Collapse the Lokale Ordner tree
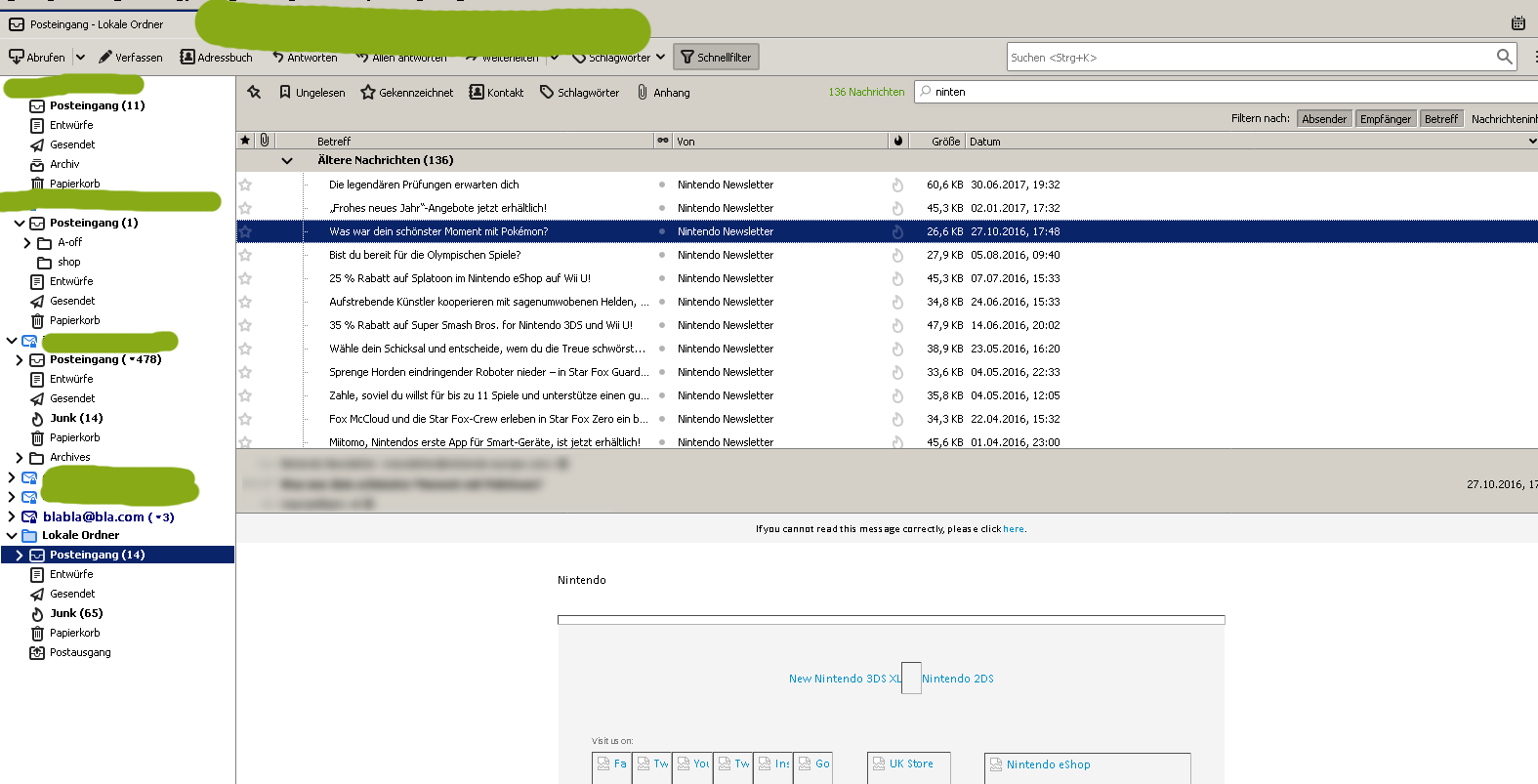1538x784 pixels. pos(11,535)
